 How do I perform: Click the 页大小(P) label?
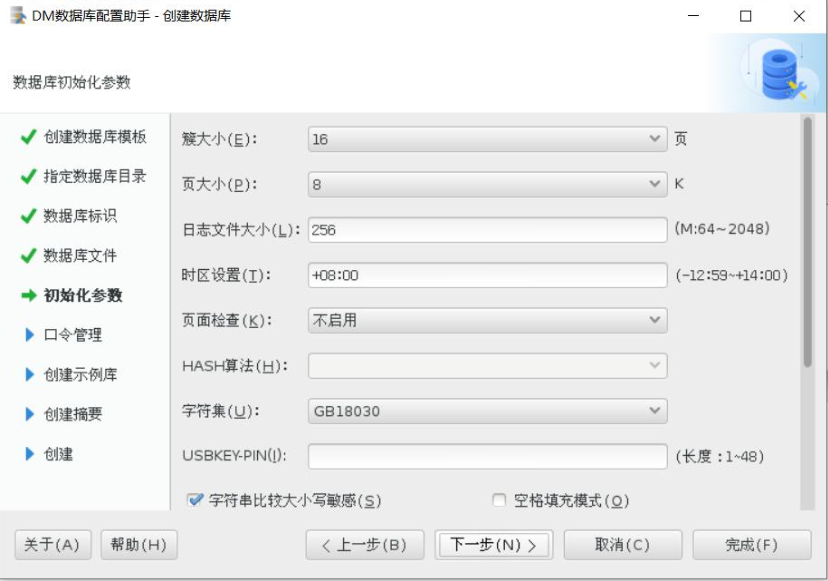[x=219, y=184]
